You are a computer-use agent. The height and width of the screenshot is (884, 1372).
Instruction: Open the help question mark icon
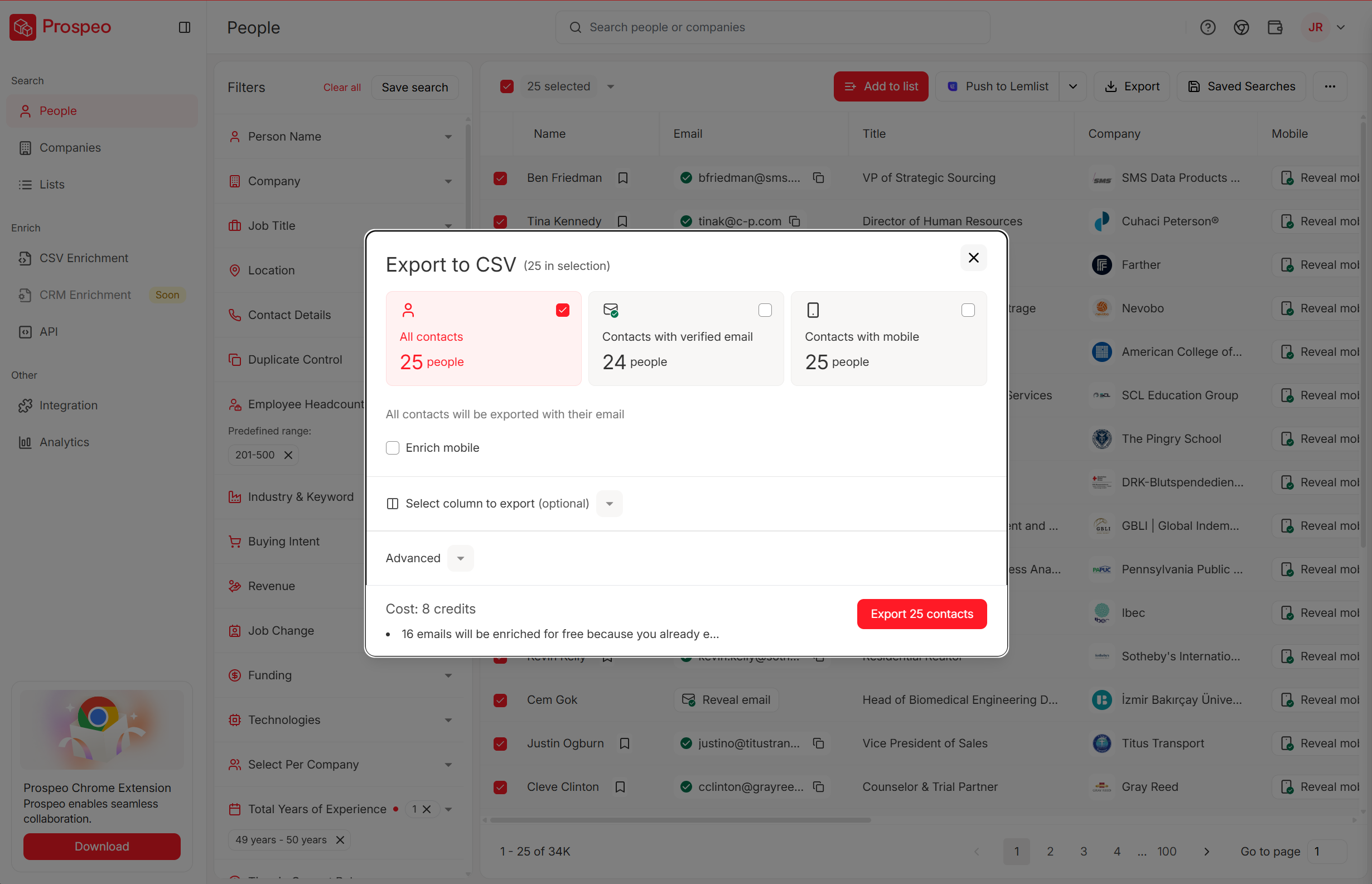[1207, 27]
